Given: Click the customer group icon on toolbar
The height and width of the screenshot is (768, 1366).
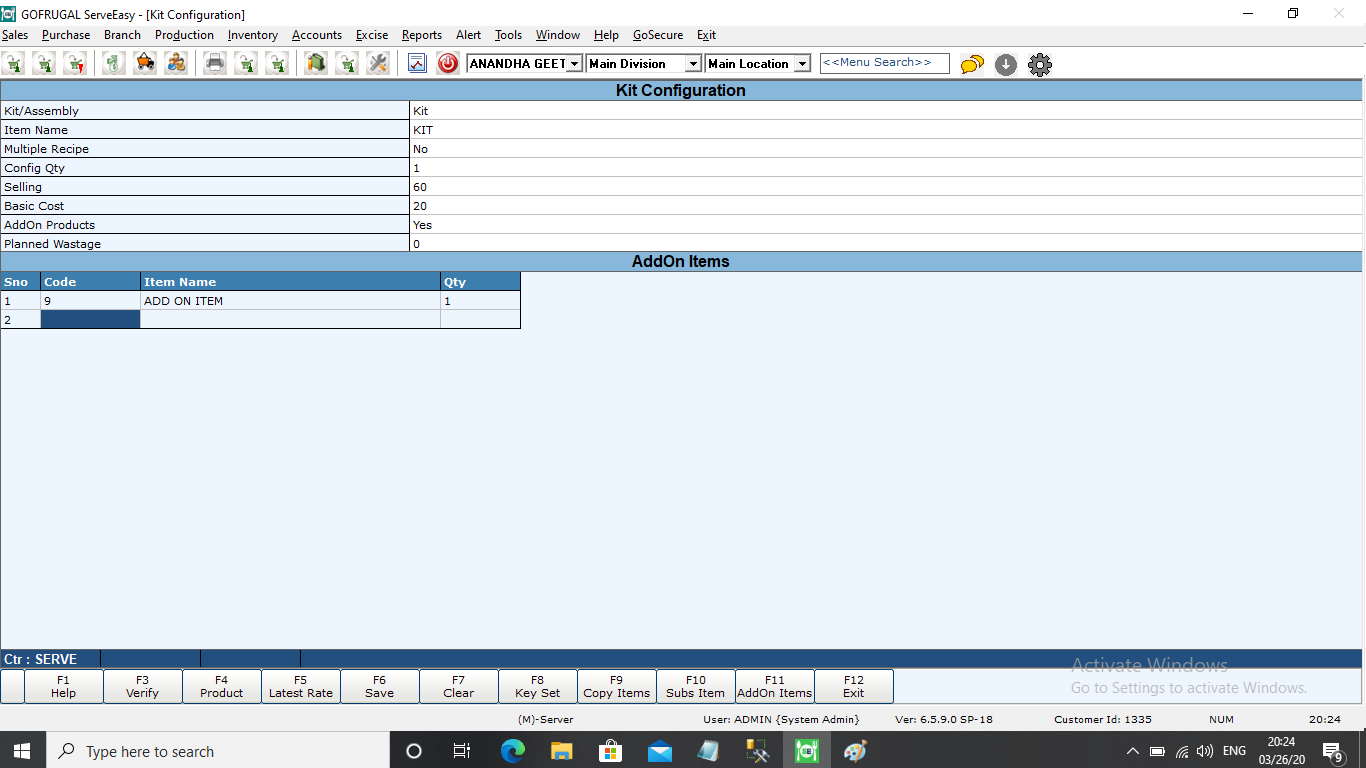Looking at the screenshot, I should [177, 63].
